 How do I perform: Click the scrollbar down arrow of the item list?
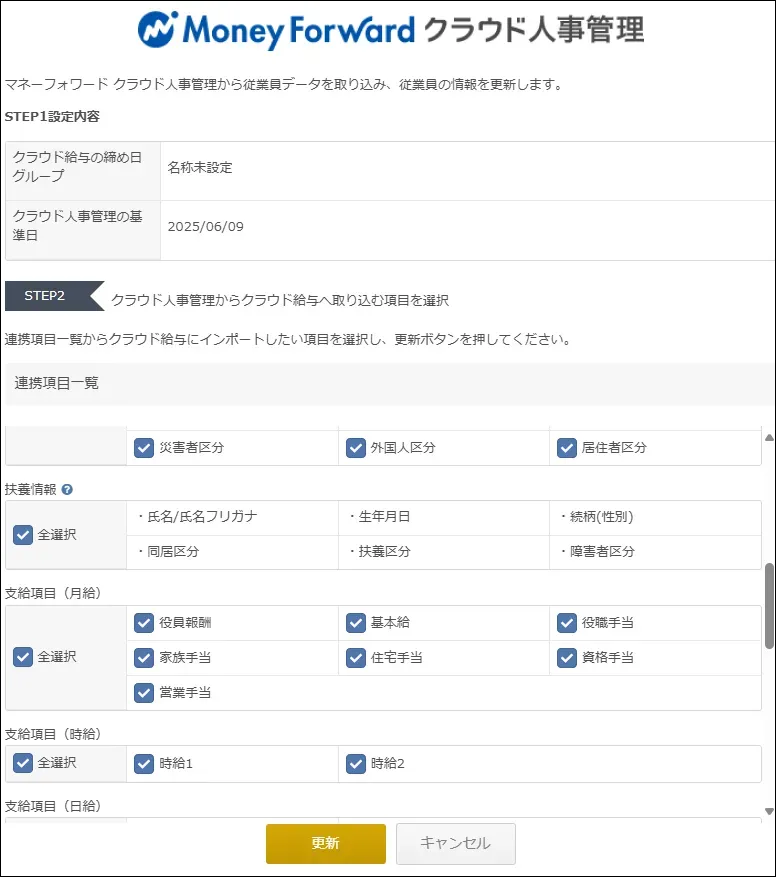pos(769,812)
